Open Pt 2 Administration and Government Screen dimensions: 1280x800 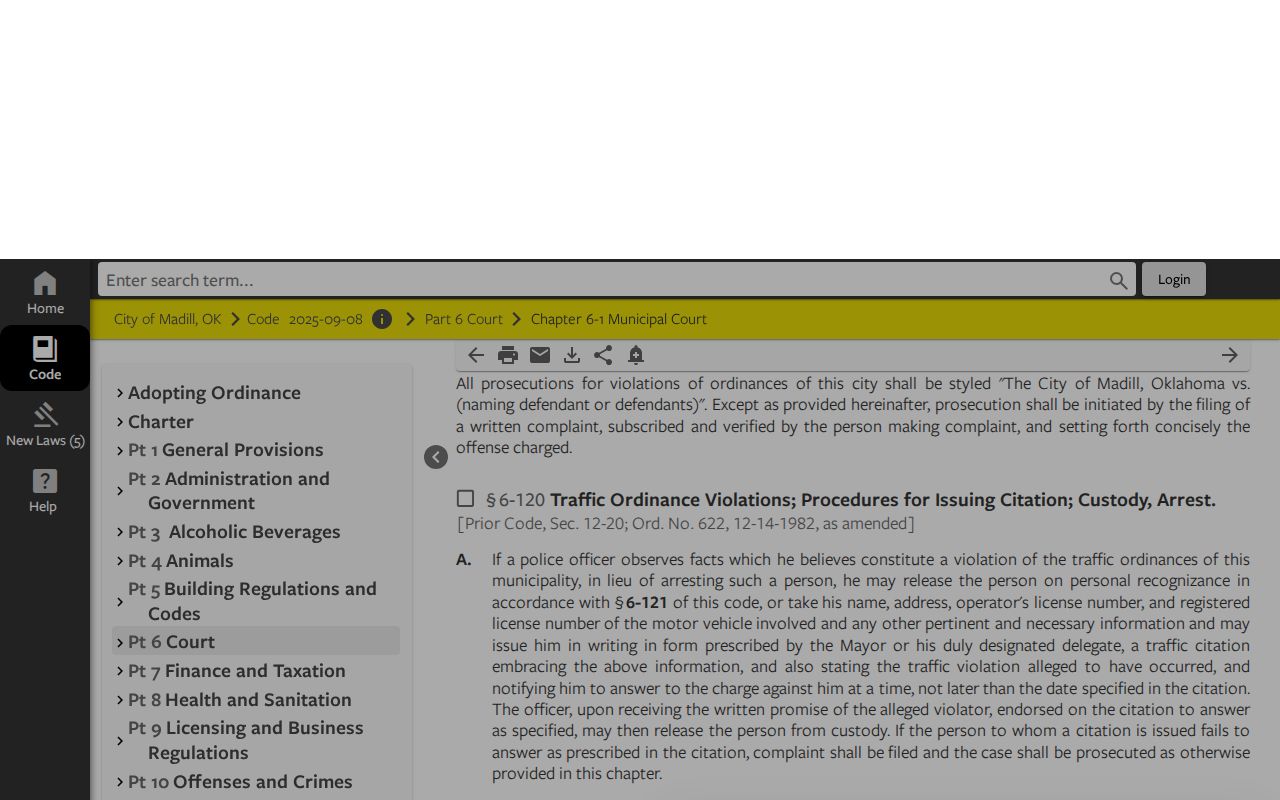[x=228, y=491]
